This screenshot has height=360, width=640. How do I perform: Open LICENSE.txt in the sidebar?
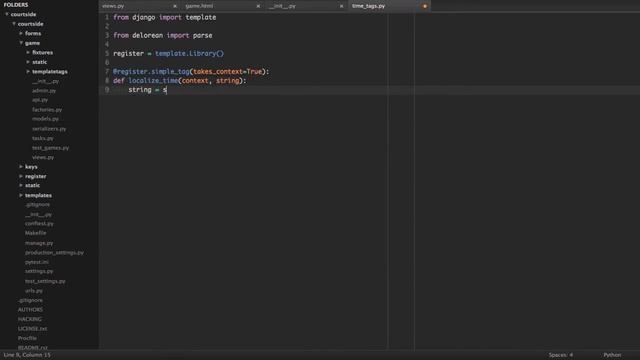(x=32, y=329)
